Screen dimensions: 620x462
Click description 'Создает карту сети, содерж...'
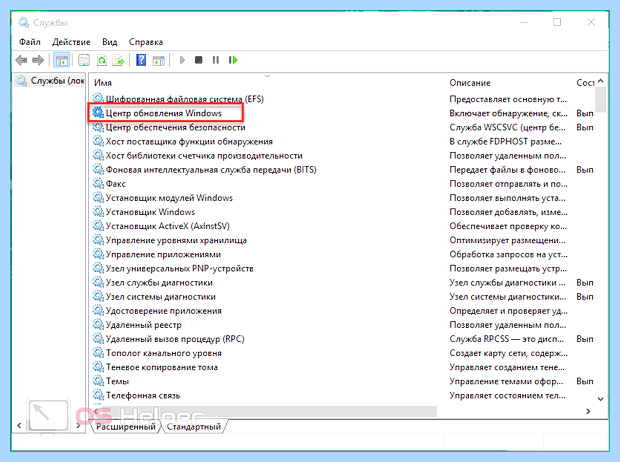pos(508,353)
